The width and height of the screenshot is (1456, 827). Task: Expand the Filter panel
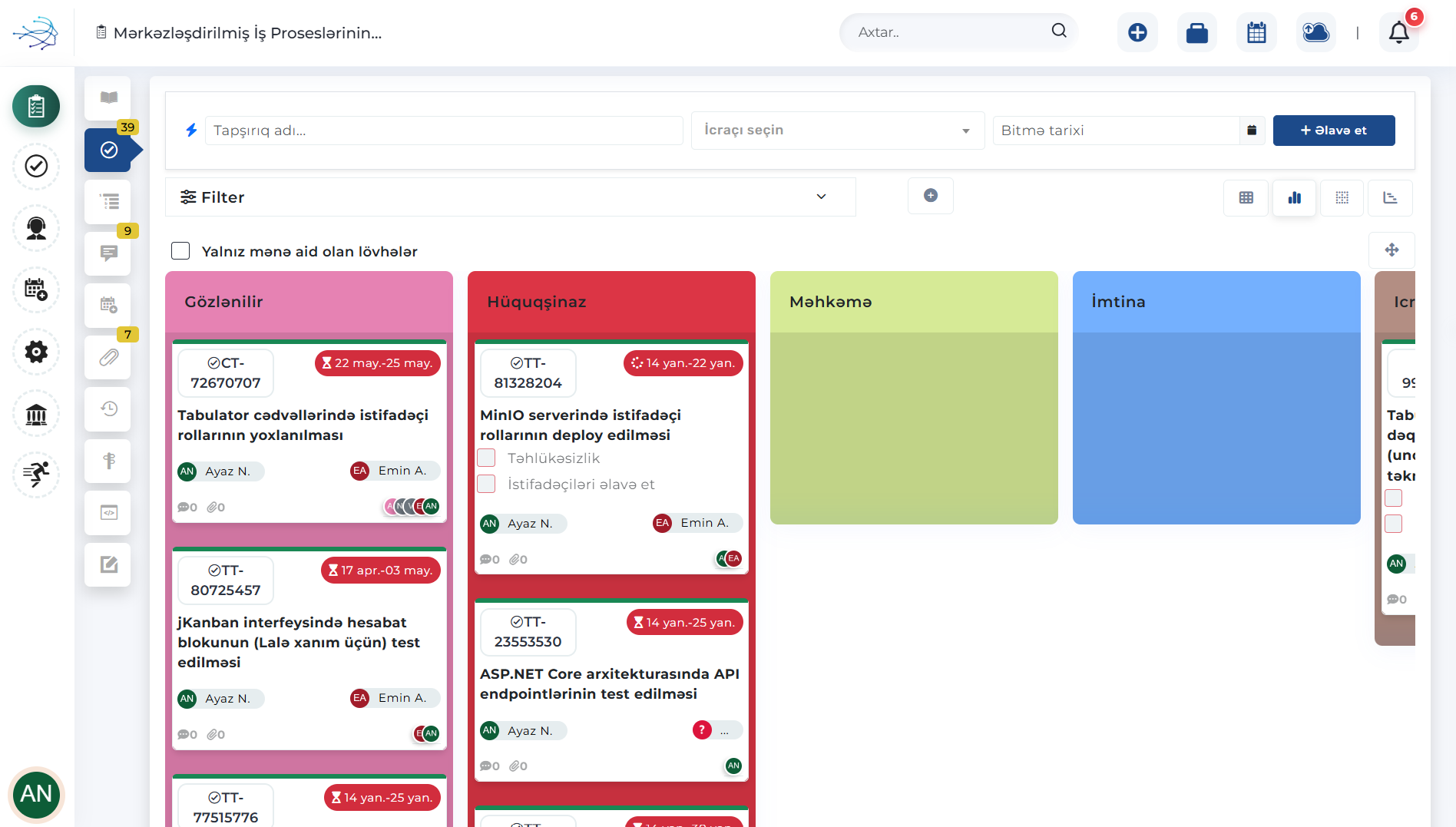[511, 197]
